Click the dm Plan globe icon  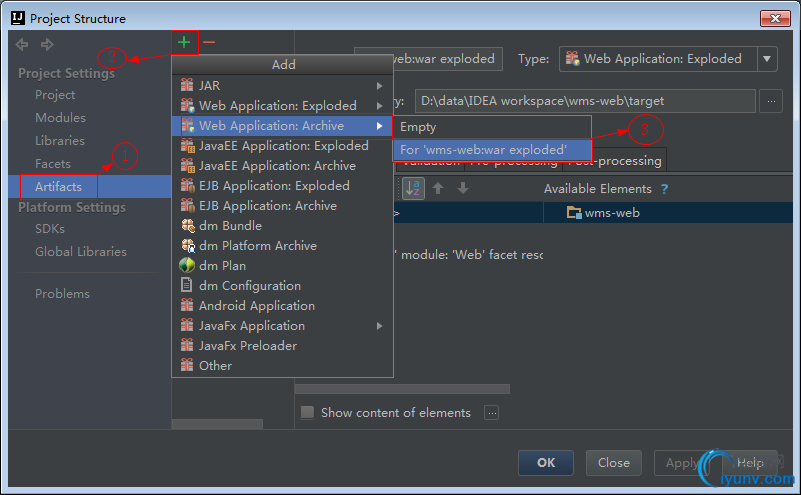click(187, 265)
